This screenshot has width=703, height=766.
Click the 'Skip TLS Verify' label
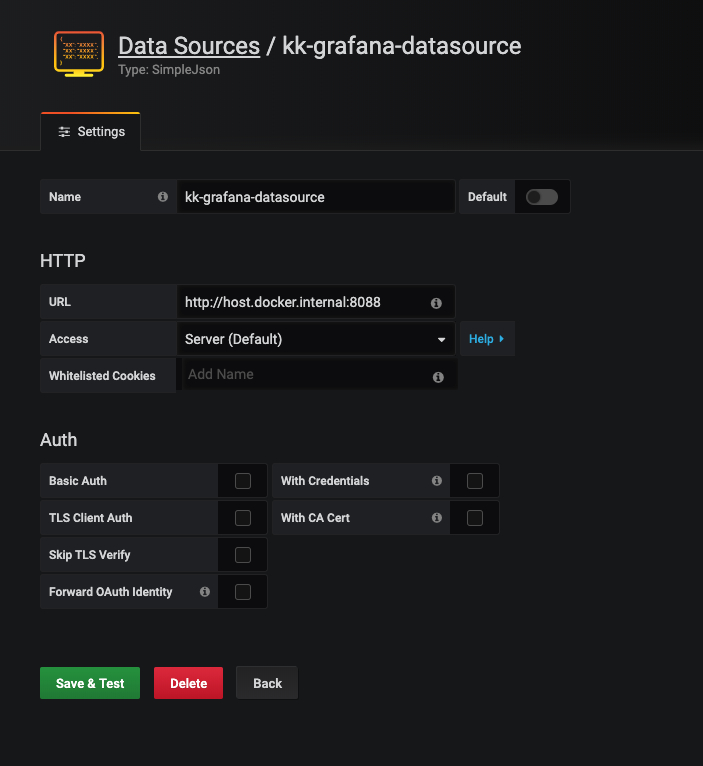(x=89, y=555)
